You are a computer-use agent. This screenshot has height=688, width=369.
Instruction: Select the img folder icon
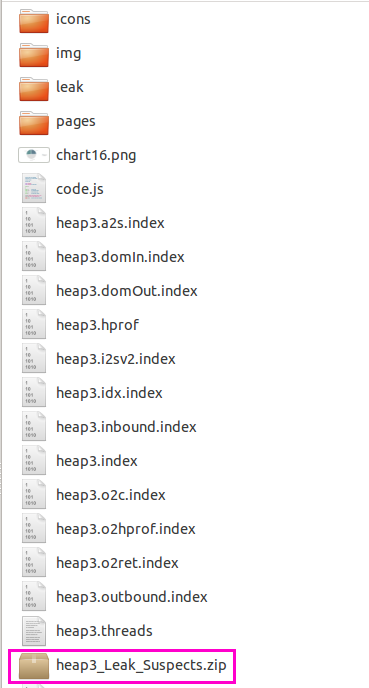[34, 54]
